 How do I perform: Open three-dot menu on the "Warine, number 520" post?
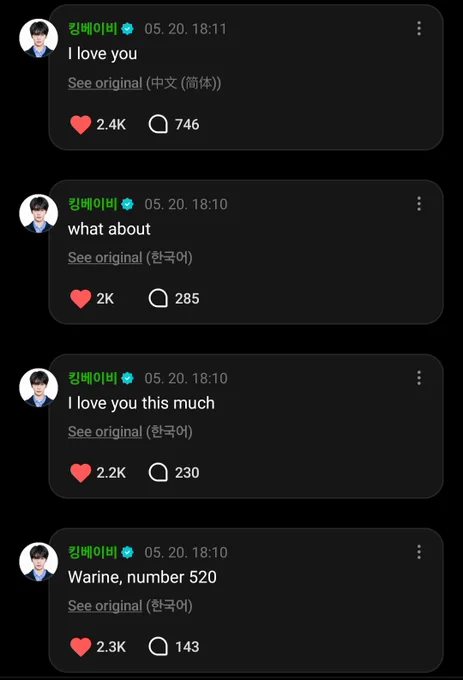(419, 552)
